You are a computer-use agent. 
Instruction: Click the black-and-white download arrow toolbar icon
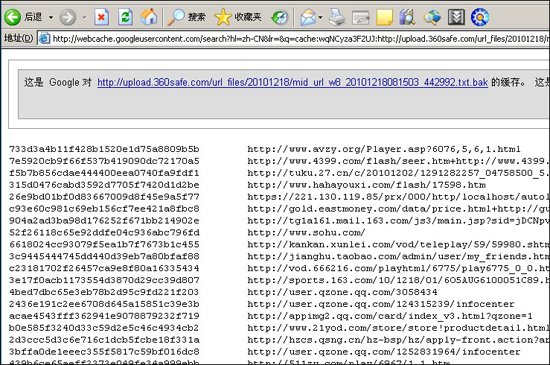(x=456, y=17)
